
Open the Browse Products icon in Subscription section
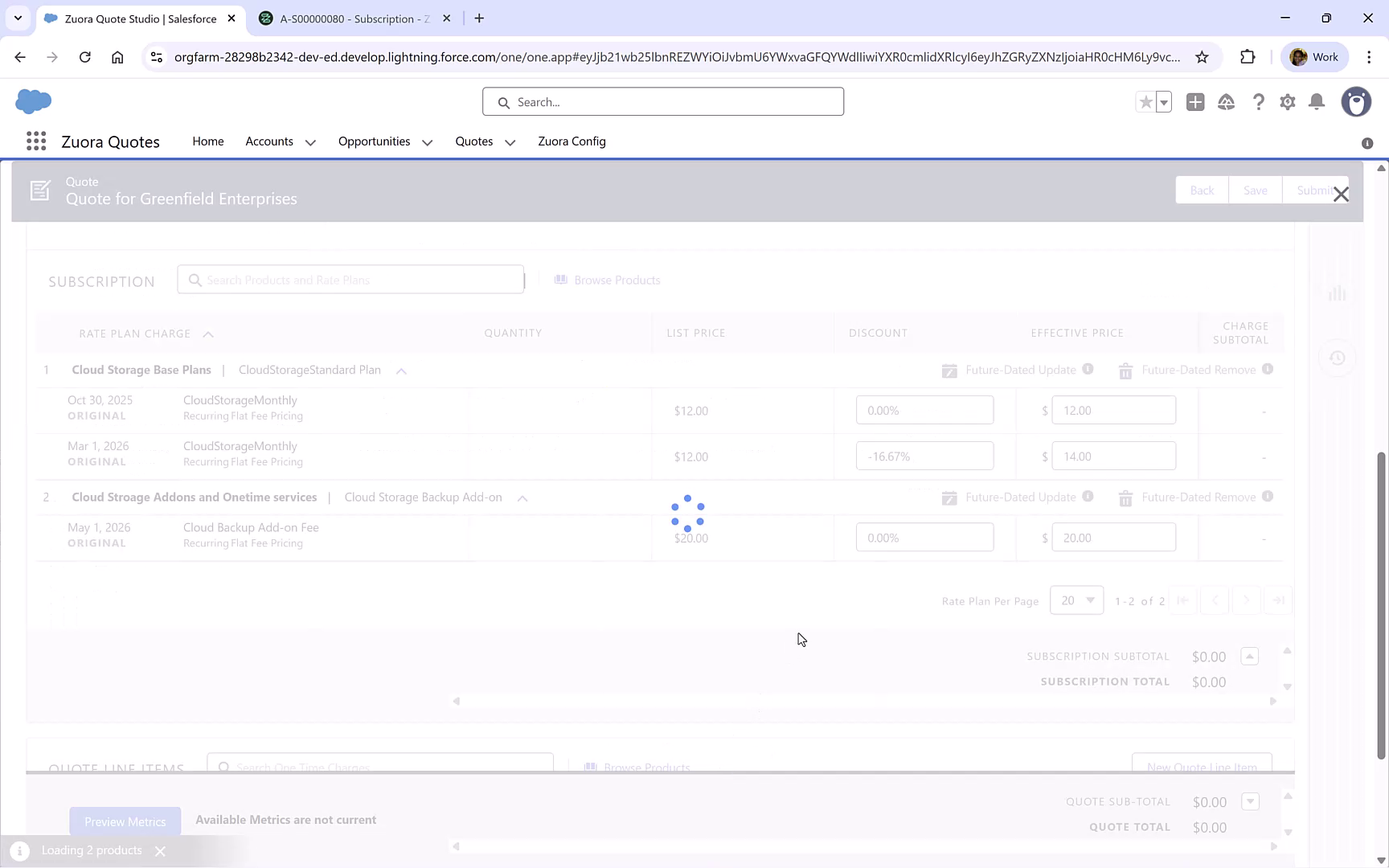pos(561,279)
